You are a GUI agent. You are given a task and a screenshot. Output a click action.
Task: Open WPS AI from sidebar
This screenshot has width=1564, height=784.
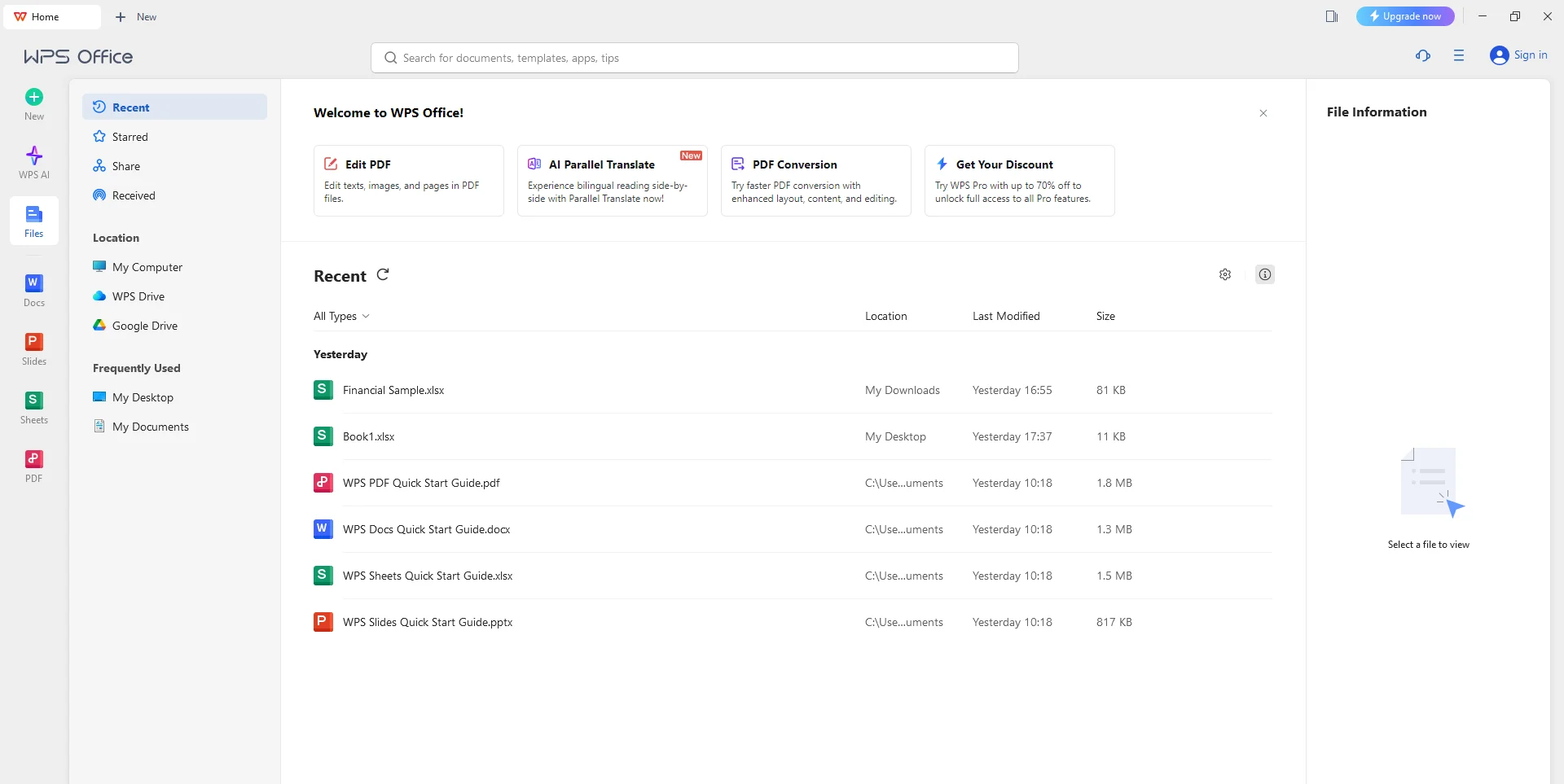tap(34, 162)
